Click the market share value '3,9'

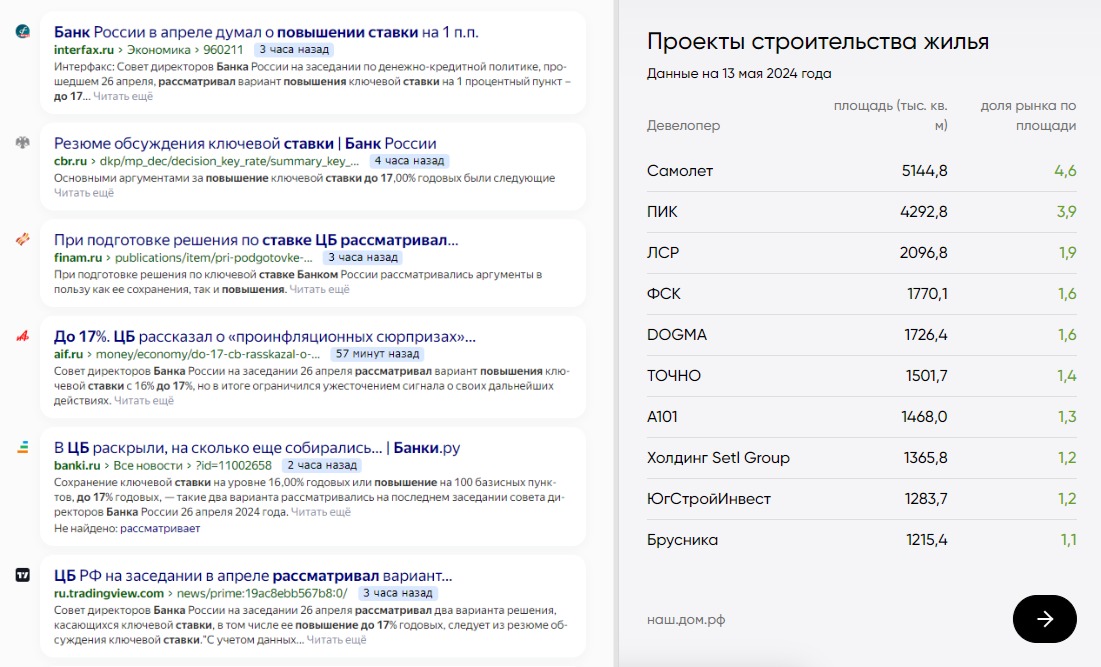point(1067,211)
